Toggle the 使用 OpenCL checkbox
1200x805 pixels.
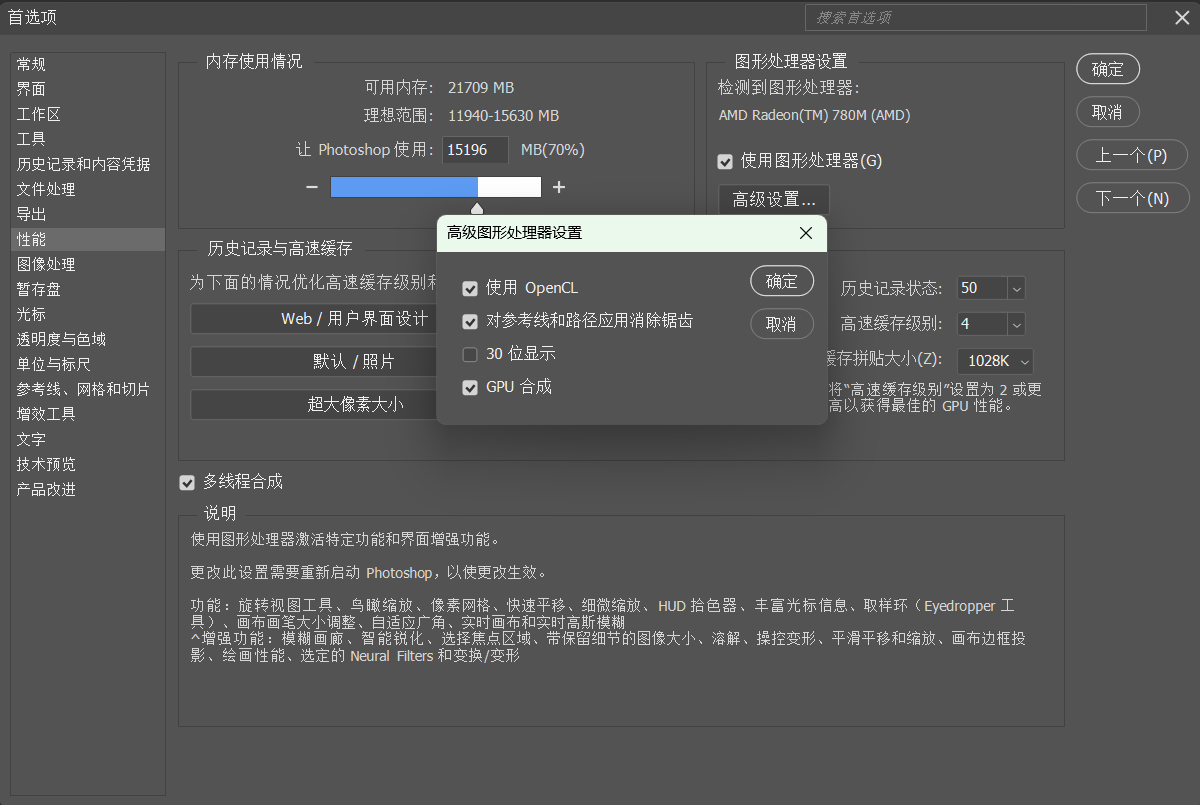tap(470, 289)
